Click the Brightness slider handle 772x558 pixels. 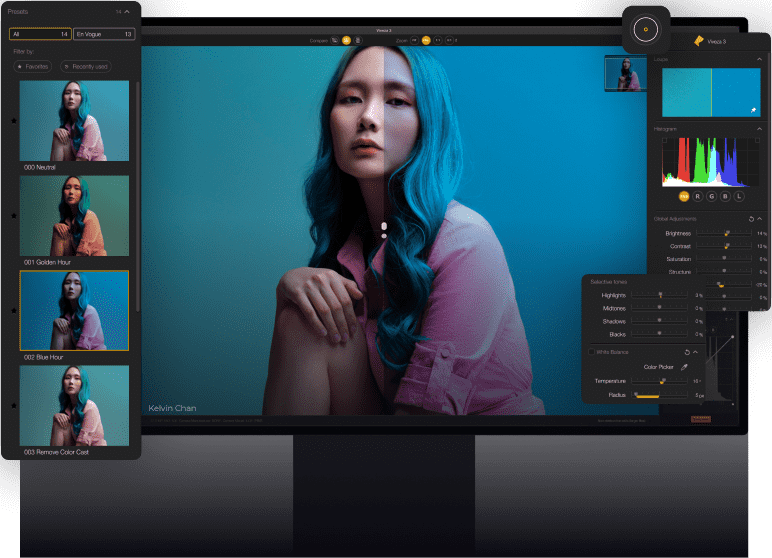tap(727, 233)
